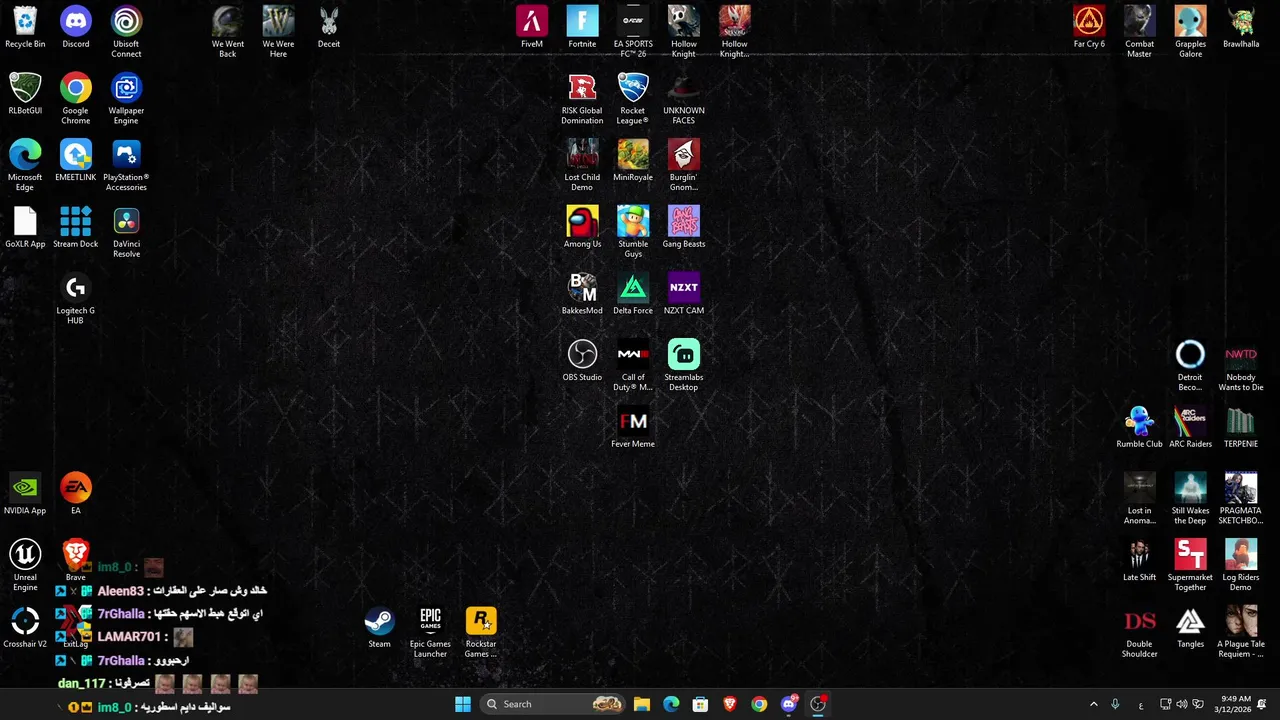Expand the hidden system tray icons

pyautogui.click(x=1093, y=704)
